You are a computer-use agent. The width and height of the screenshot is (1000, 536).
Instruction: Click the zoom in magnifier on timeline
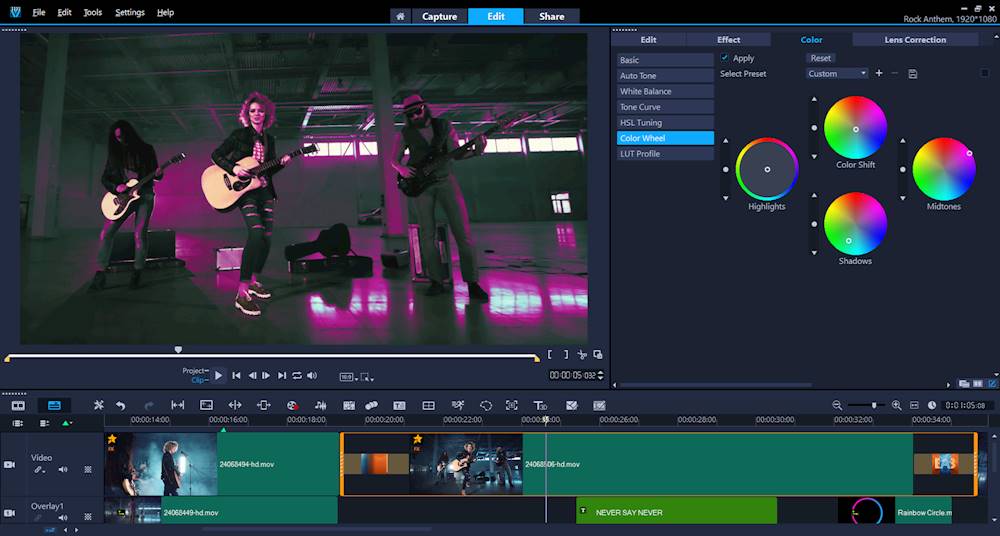click(x=896, y=405)
